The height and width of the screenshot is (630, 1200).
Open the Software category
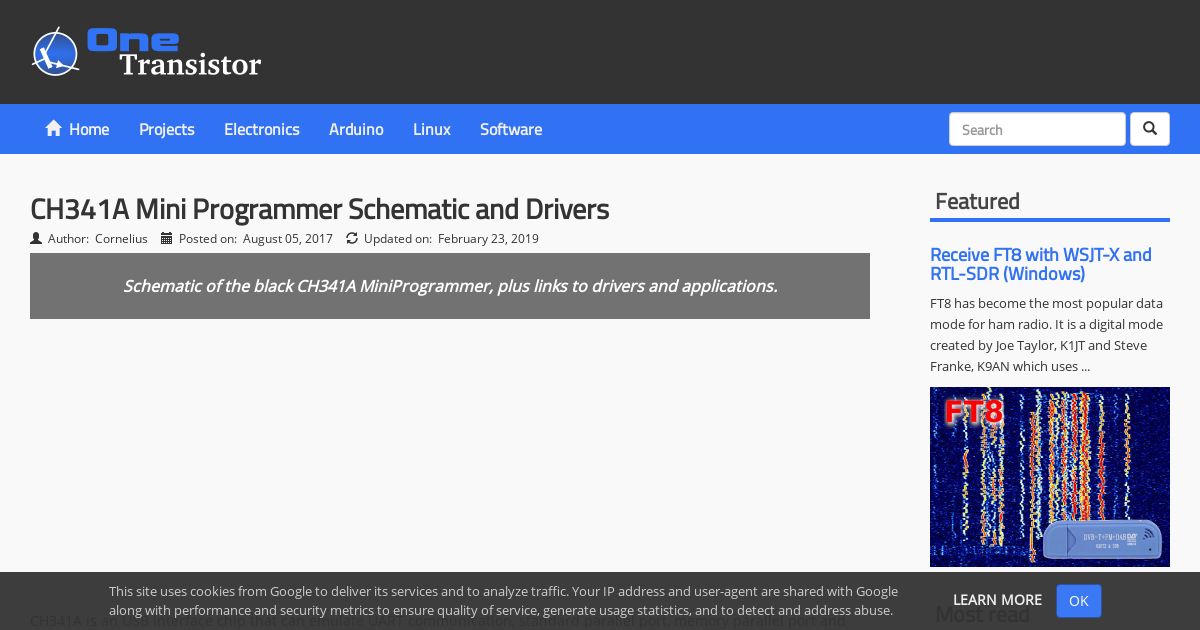click(511, 129)
